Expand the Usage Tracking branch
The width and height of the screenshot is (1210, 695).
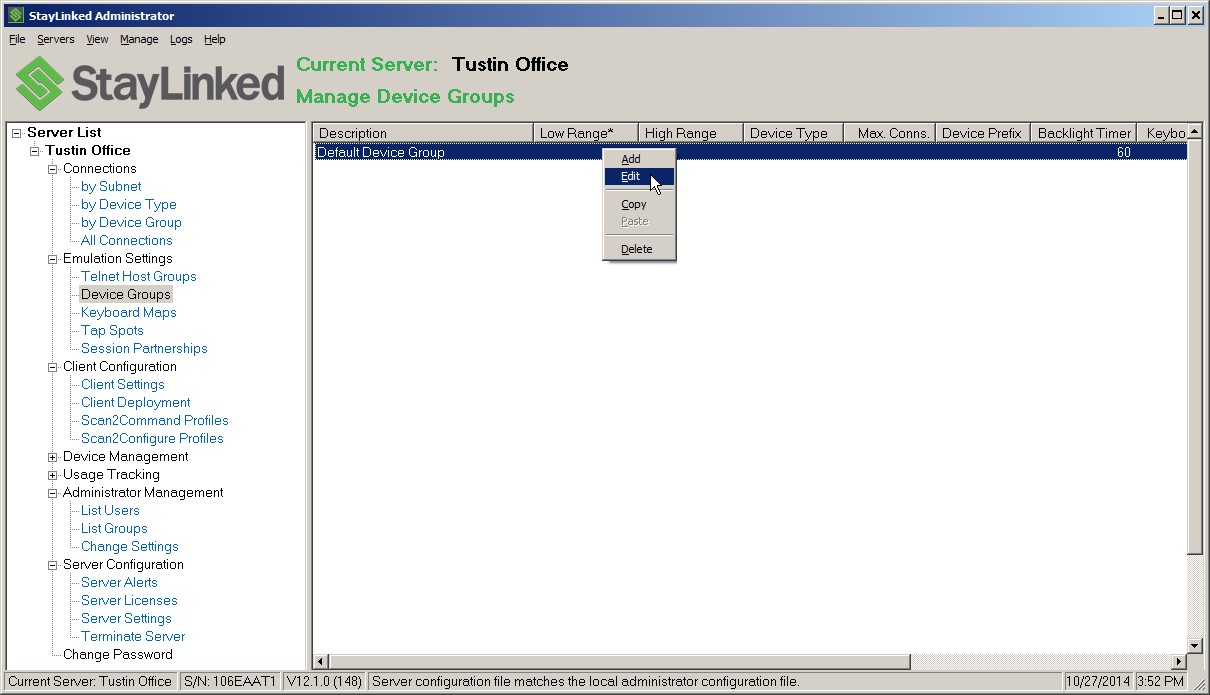[51, 474]
